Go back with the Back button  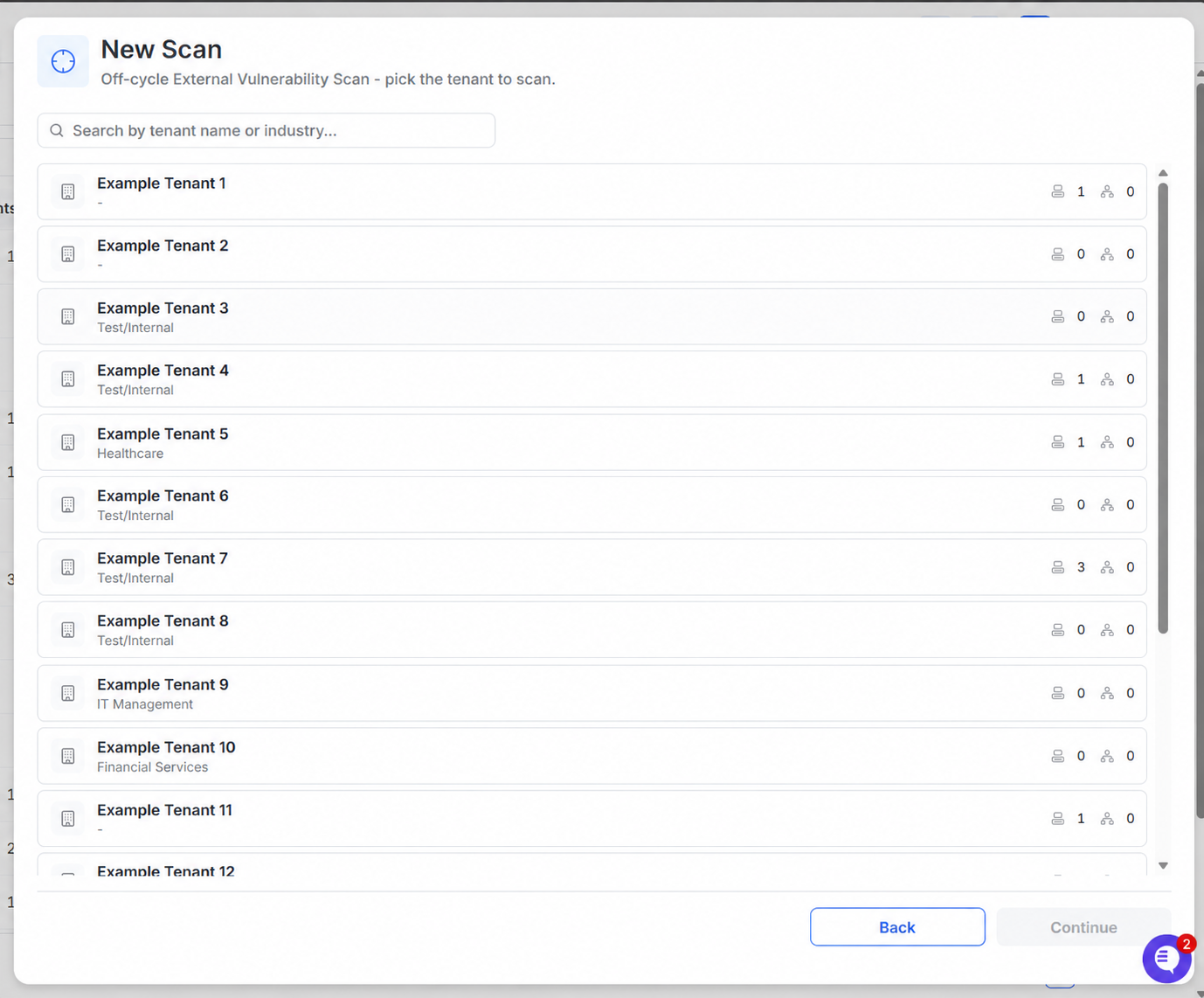897,927
